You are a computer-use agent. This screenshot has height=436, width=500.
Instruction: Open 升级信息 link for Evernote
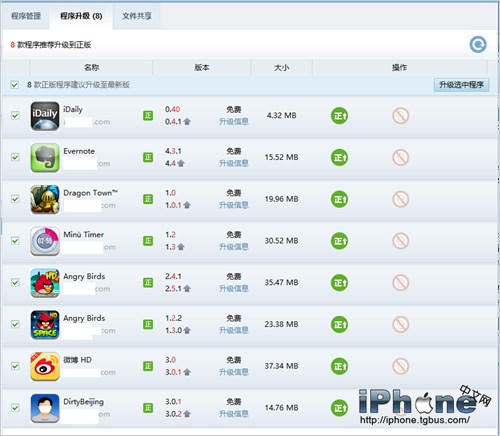tap(234, 163)
